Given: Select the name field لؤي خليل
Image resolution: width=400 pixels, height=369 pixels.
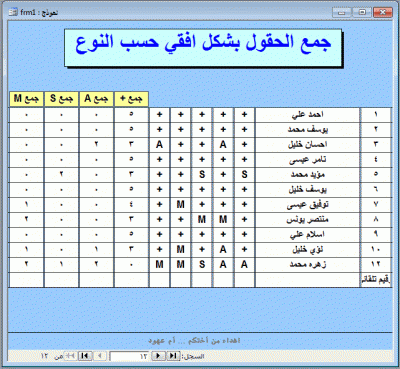Looking at the screenshot, I should (x=307, y=249).
